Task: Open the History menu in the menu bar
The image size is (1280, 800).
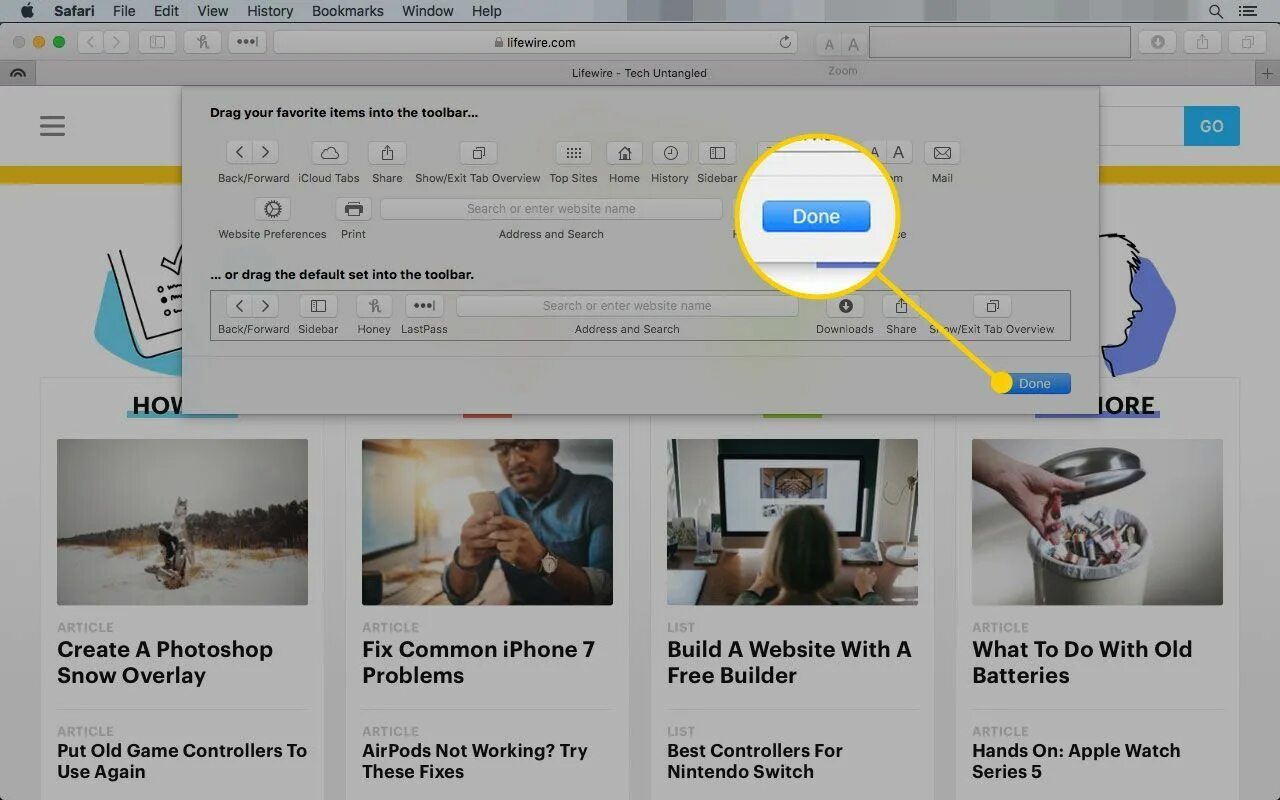Action: 270,11
